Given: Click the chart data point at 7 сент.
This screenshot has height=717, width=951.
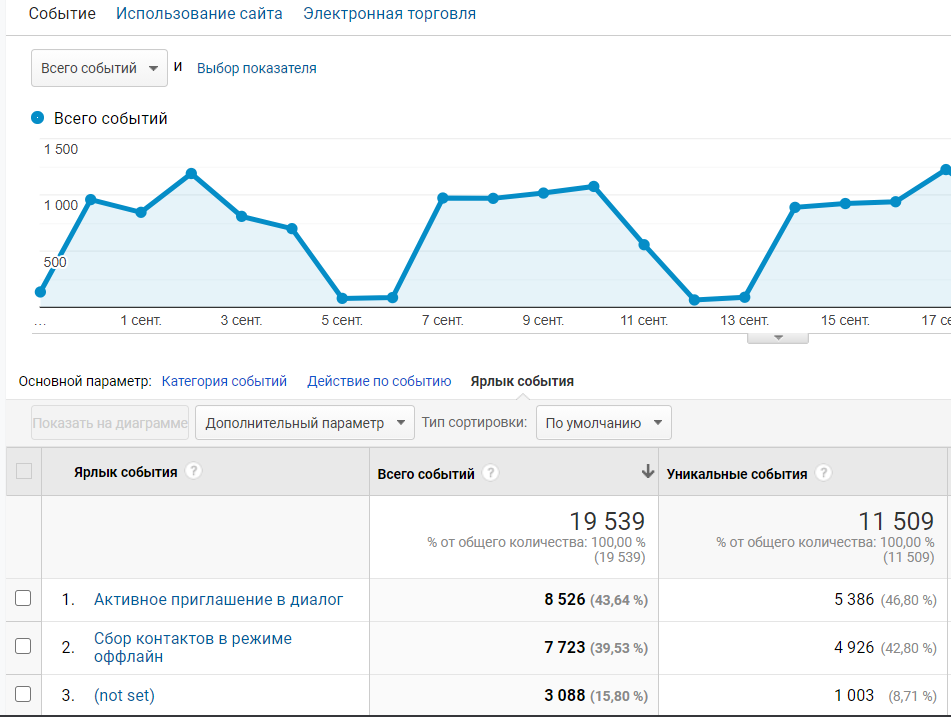Looking at the screenshot, I should 442,198.
